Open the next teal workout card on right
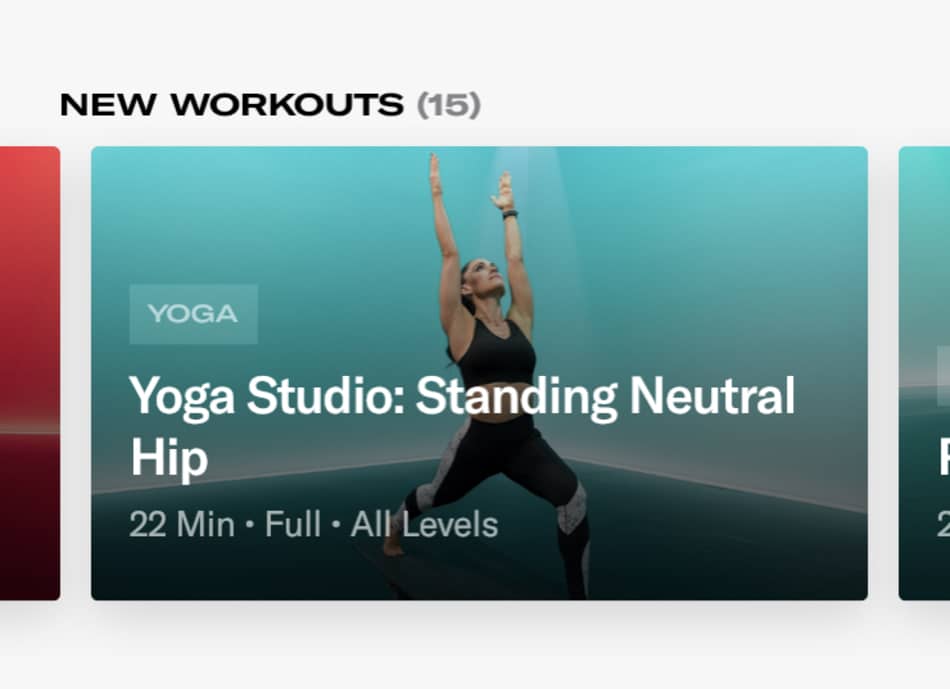Image resolution: width=950 pixels, height=689 pixels. point(925,373)
